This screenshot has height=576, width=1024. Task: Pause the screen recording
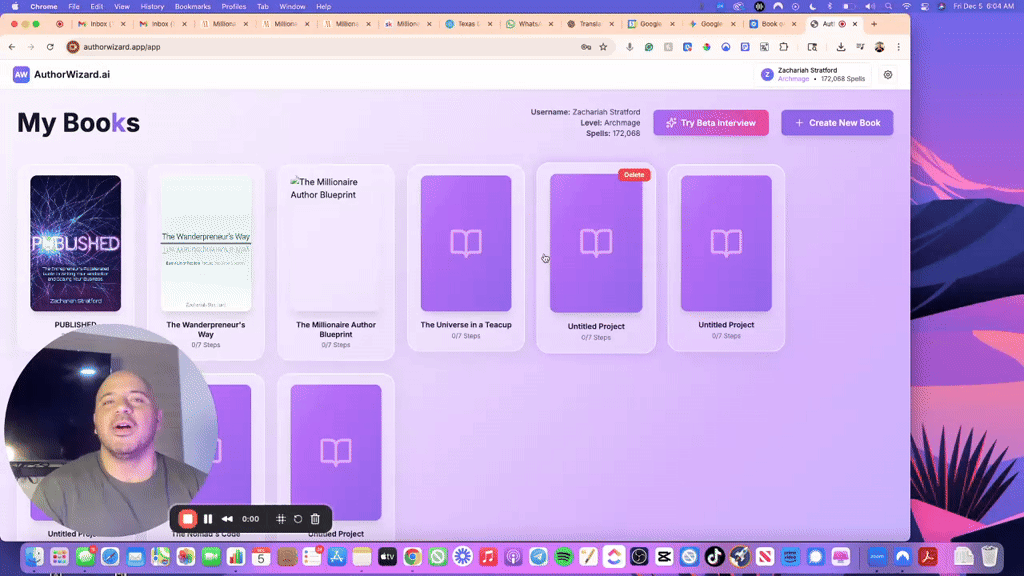[208, 519]
